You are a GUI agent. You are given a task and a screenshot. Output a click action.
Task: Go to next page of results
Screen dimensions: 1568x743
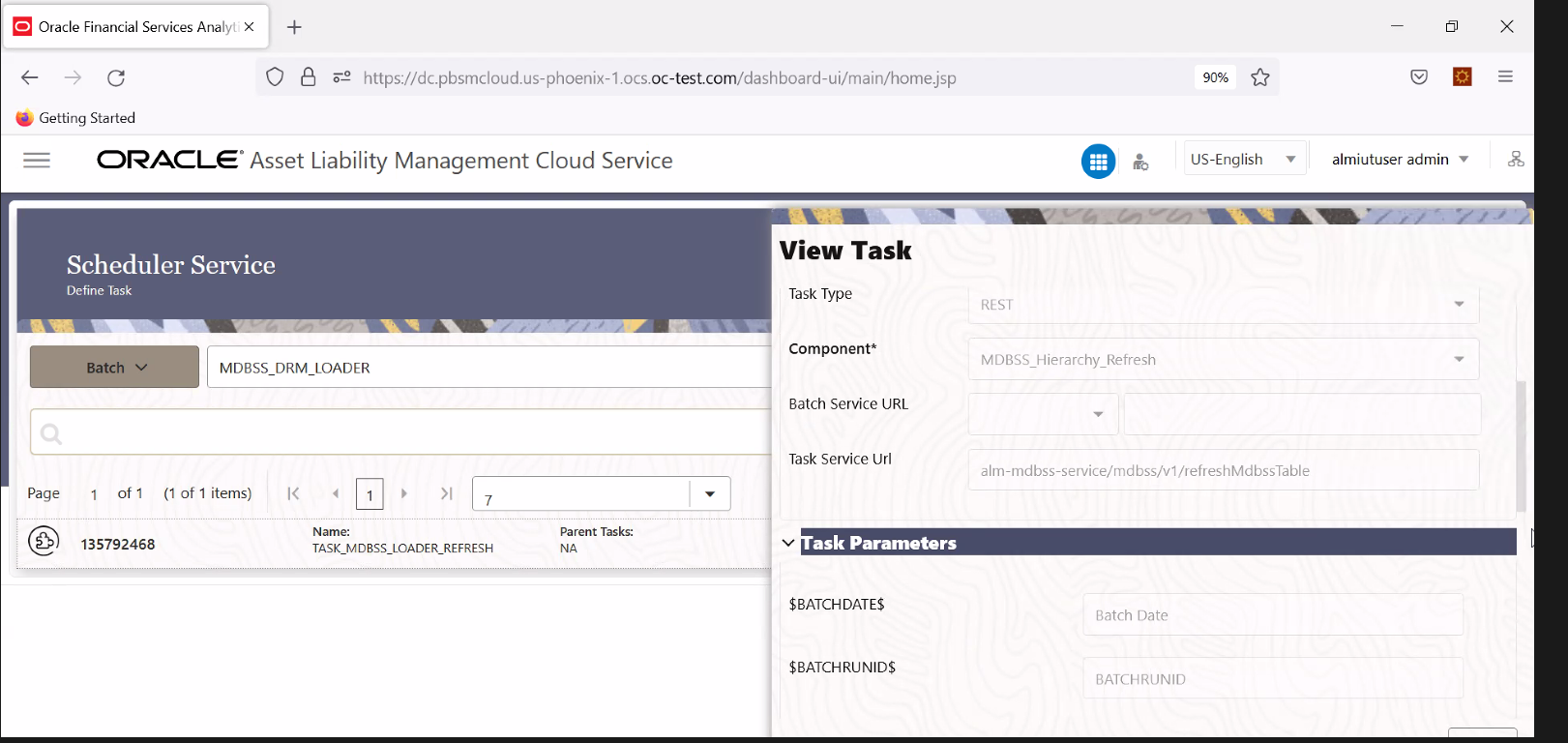coord(404,493)
